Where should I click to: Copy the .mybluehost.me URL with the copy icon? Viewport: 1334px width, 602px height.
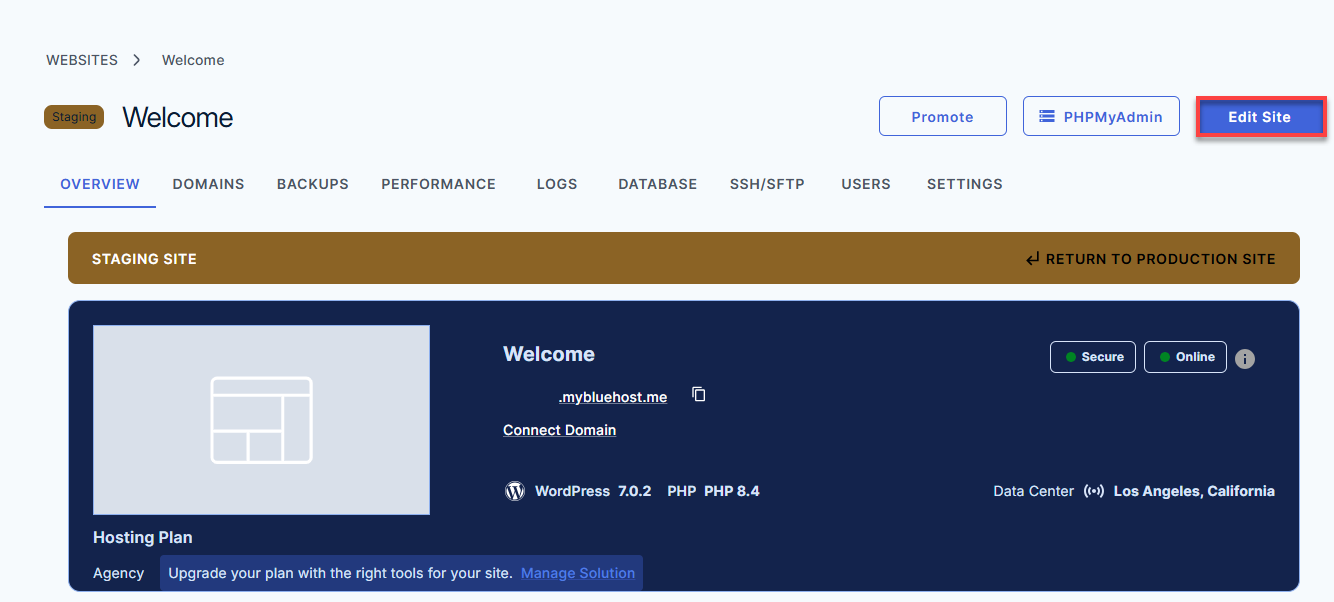(x=699, y=395)
